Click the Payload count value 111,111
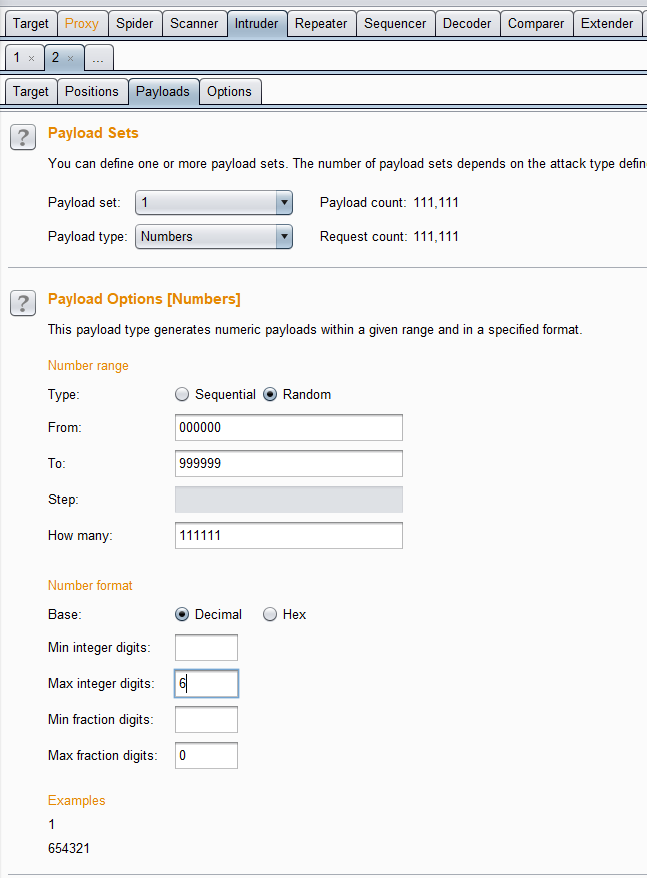Viewport: 647px width, 878px height. point(436,203)
